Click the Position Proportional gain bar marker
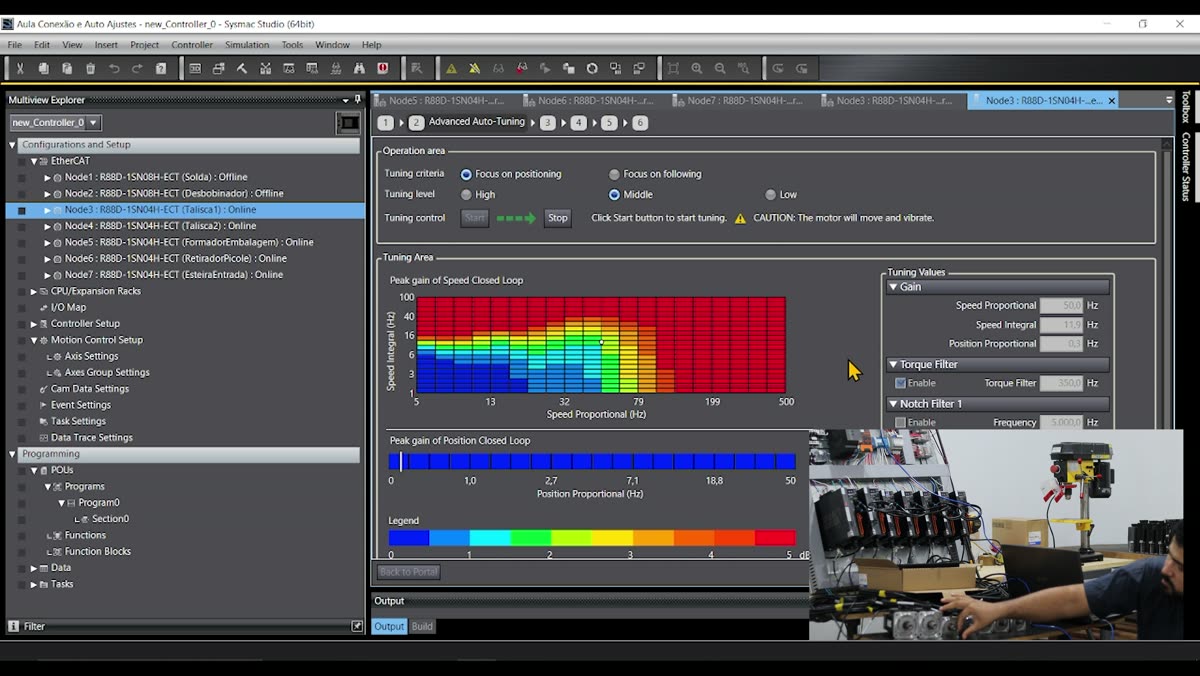 point(401,461)
